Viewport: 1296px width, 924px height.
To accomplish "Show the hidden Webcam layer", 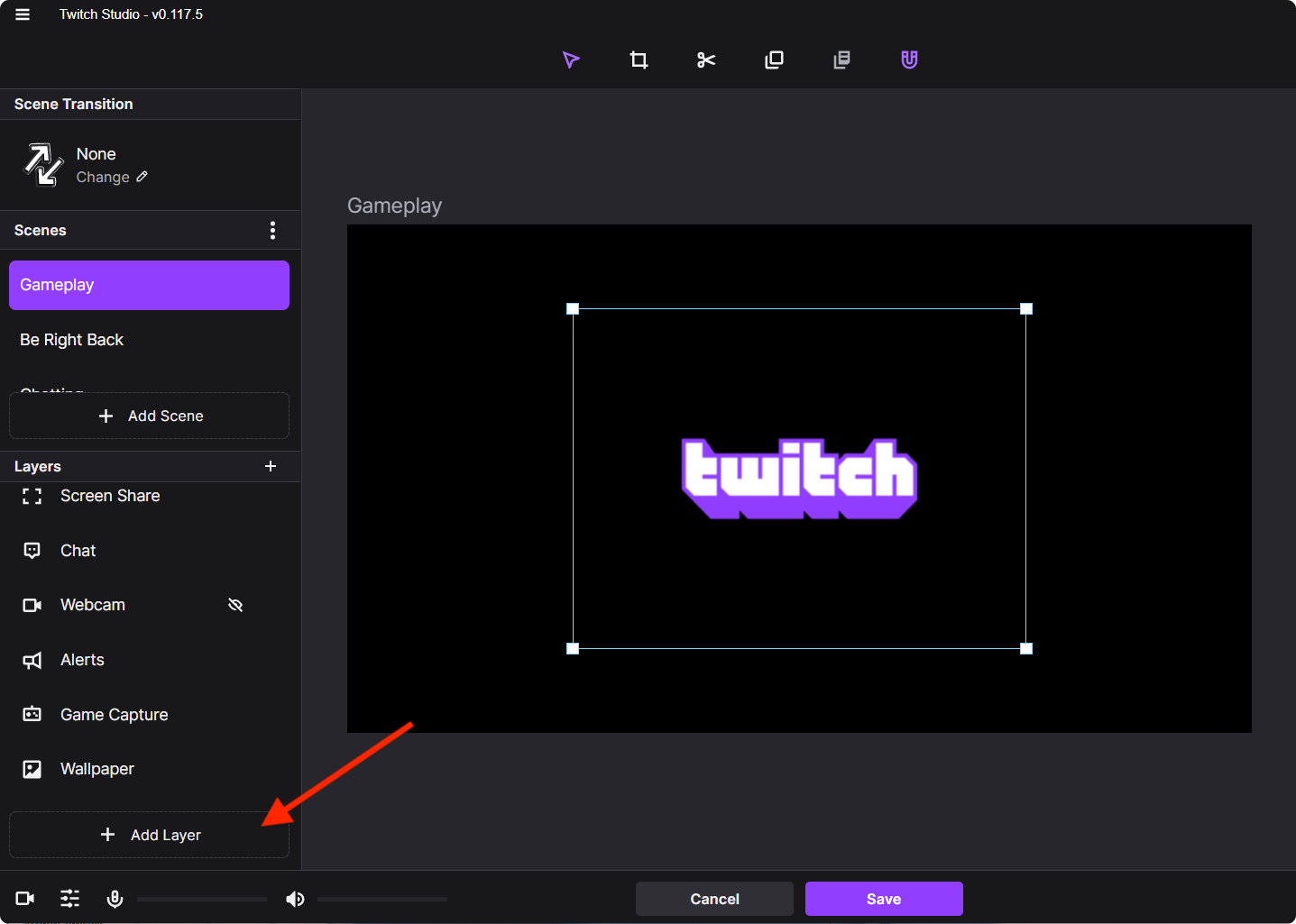I will pyautogui.click(x=235, y=605).
